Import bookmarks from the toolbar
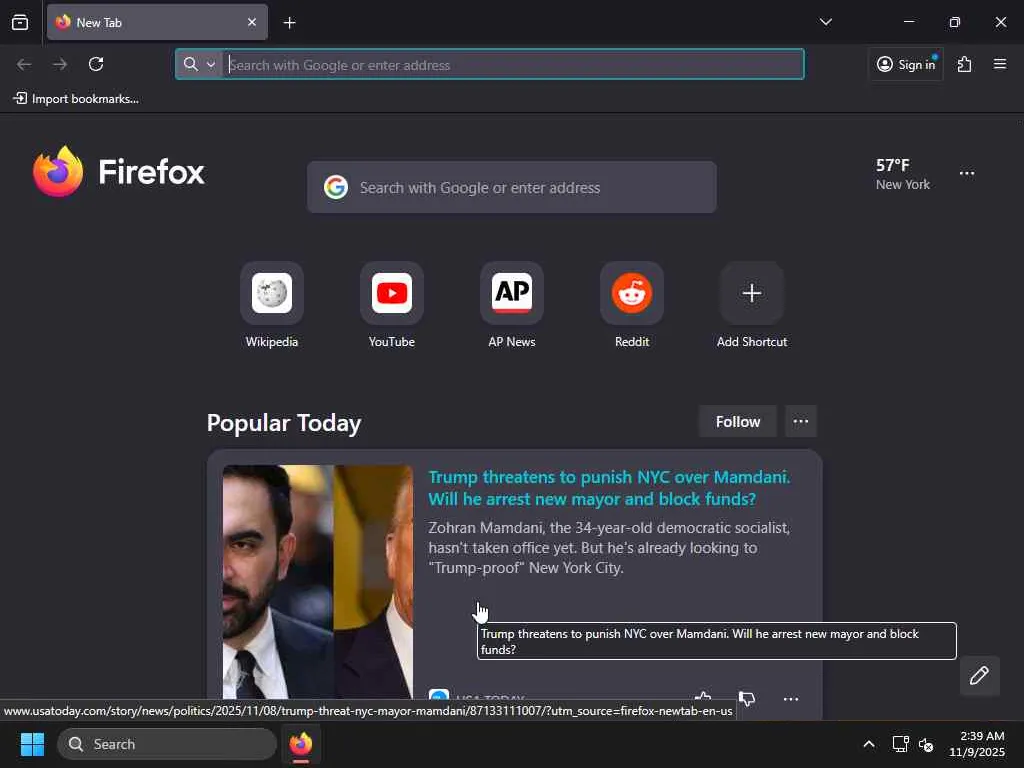This screenshot has width=1024, height=768. [x=76, y=99]
